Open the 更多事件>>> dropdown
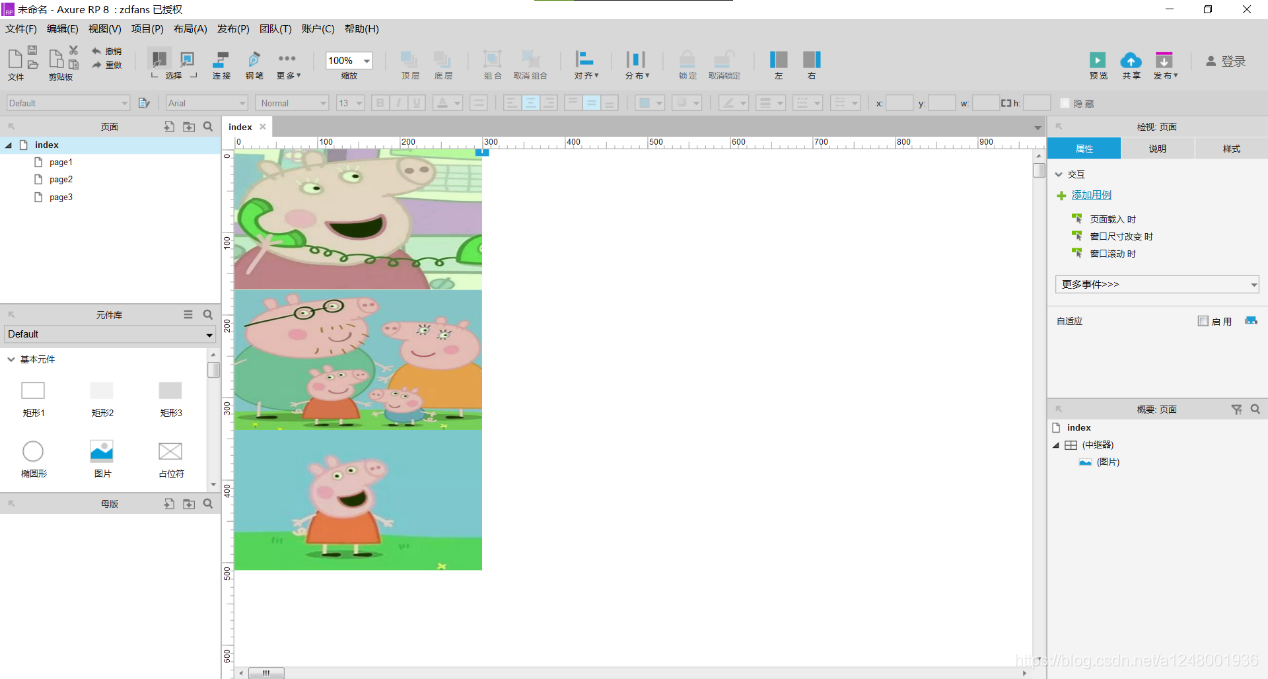Viewport: 1268px width, 679px height. click(x=1157, y=285)
